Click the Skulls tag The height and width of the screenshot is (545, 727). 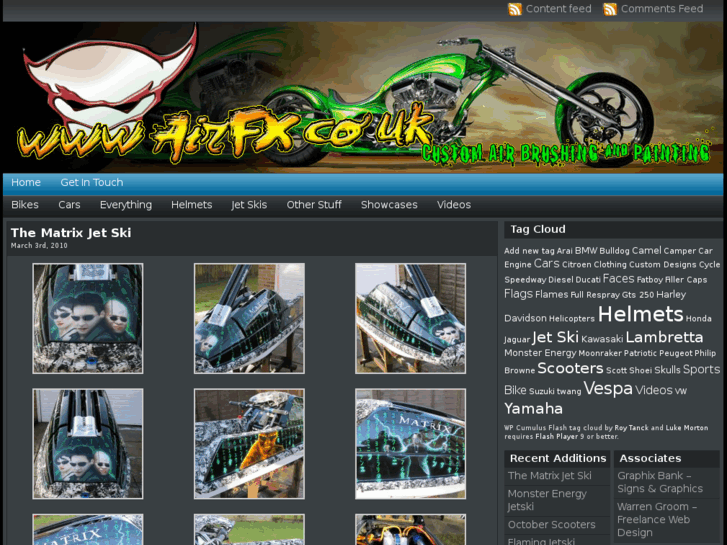667,370
